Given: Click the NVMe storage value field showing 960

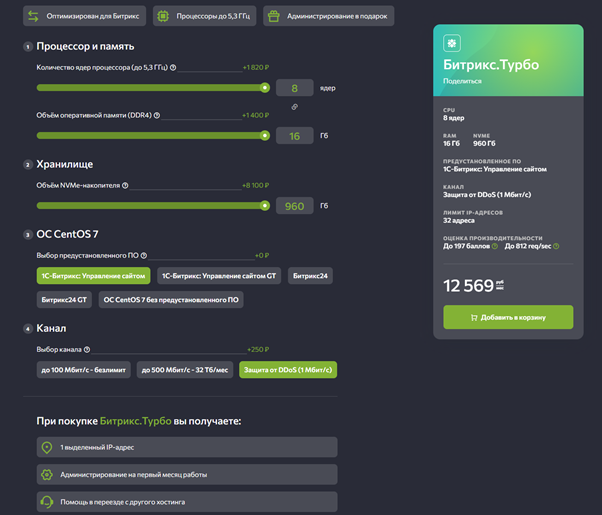Looking at the screenshot, I should 295,206.
